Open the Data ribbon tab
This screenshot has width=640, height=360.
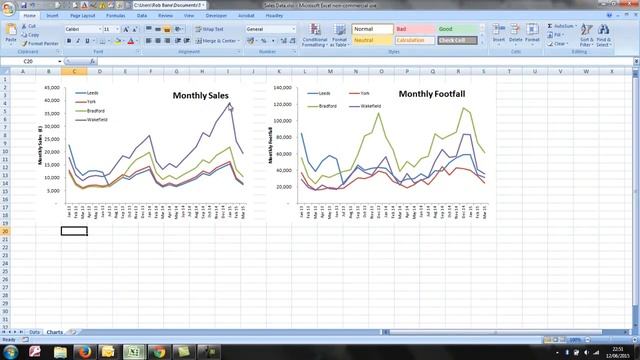coord(142,16)
